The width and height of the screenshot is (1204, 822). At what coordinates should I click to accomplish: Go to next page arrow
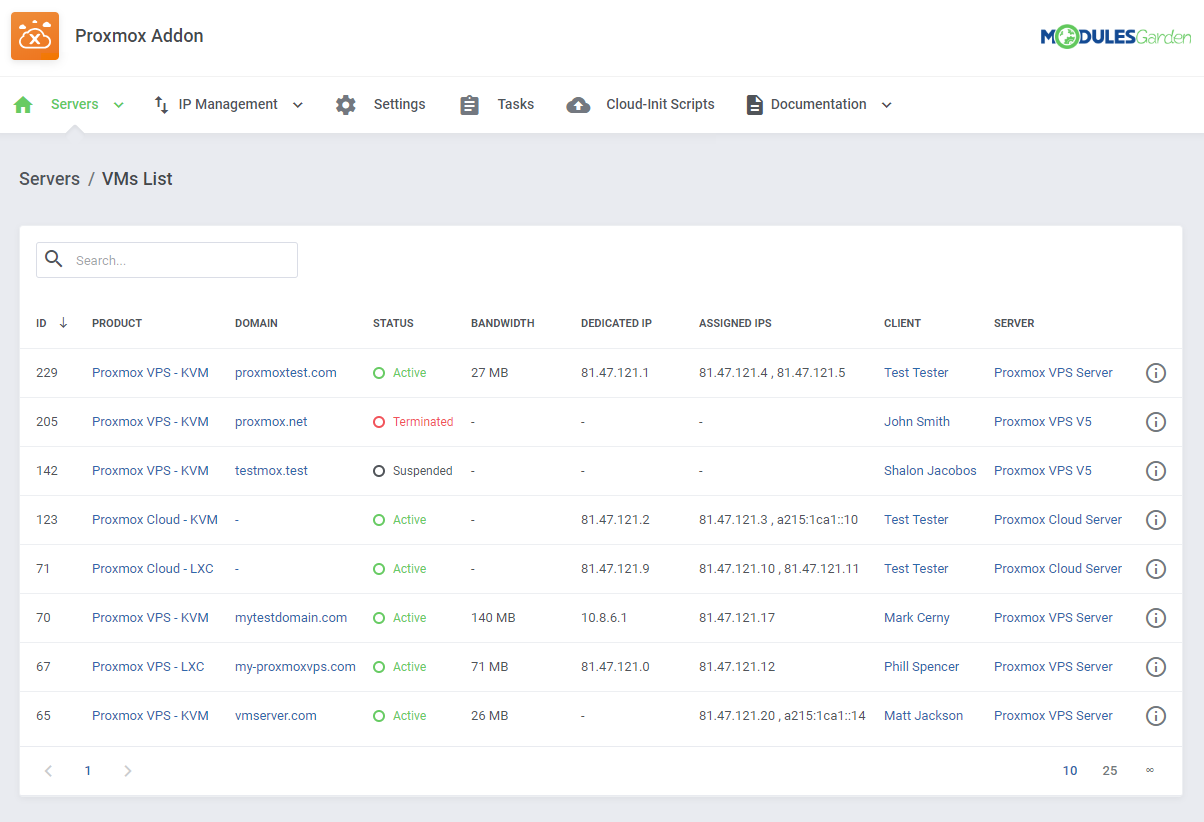pyautogui.click(x=127, y=771)
